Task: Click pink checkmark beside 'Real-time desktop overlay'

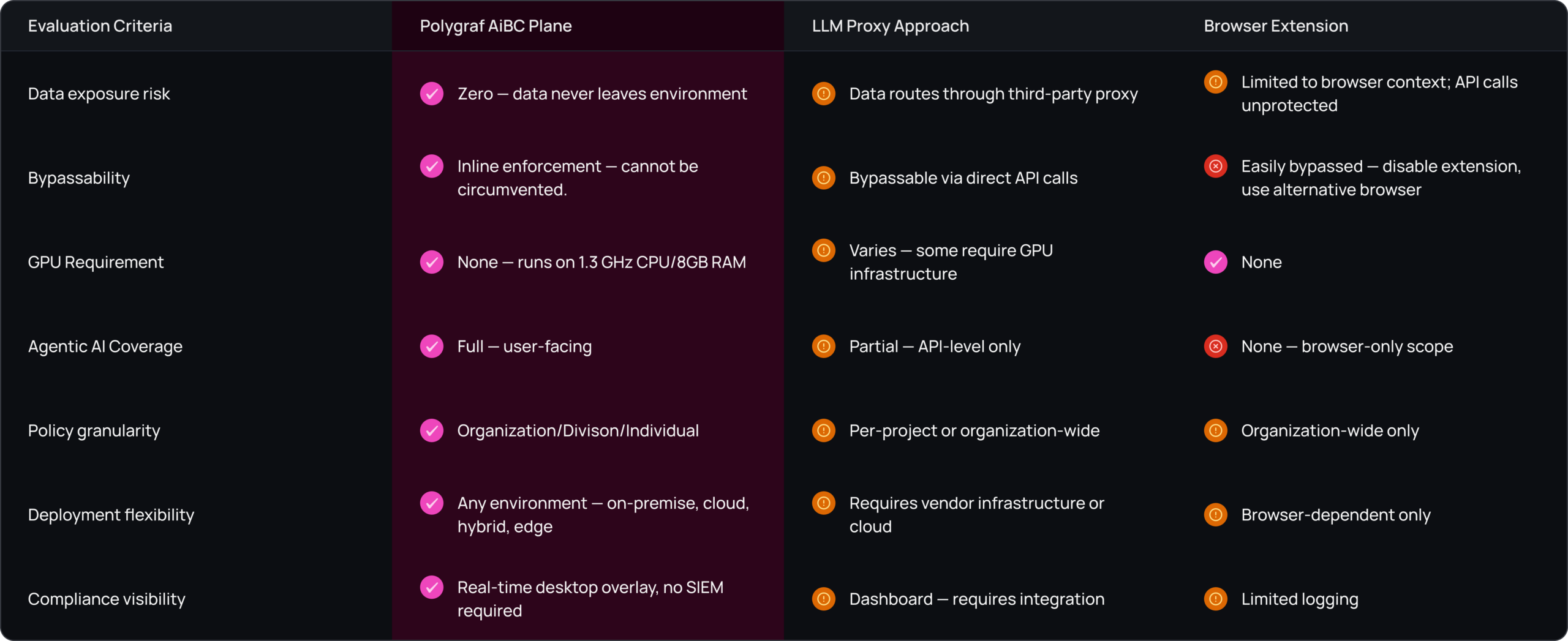Action: coord(432,587)
